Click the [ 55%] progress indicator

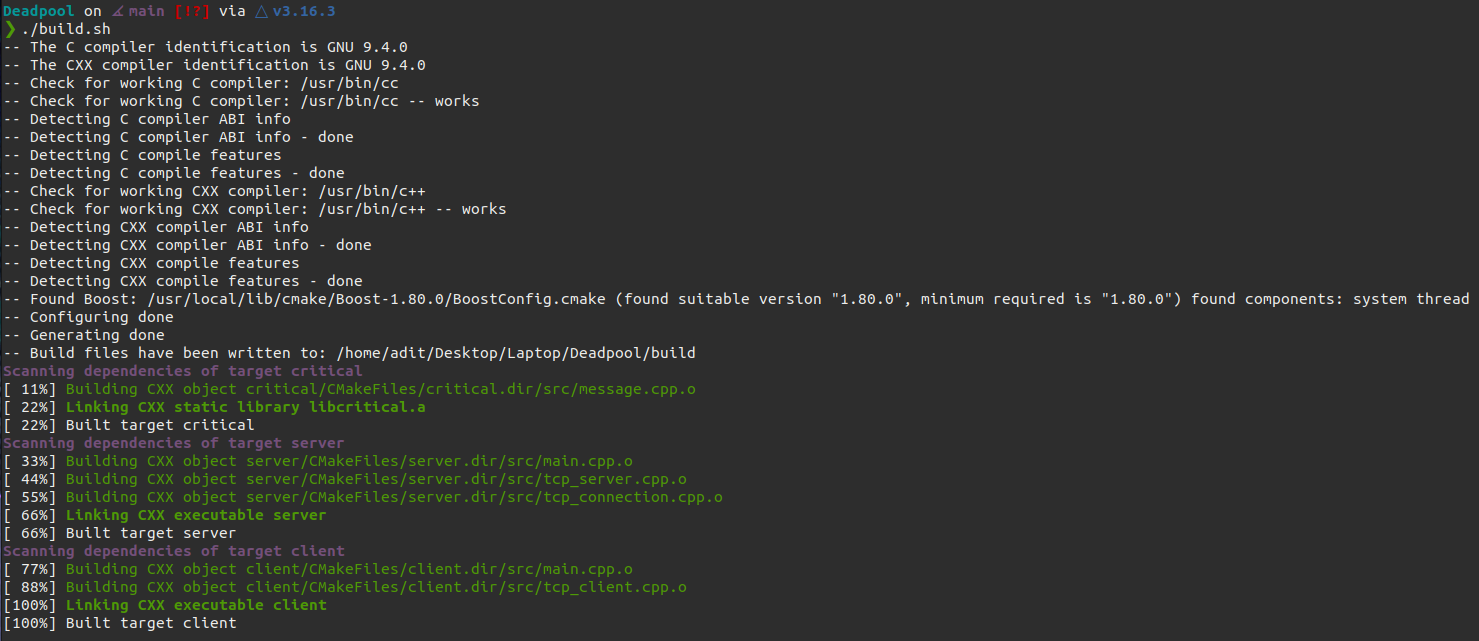point(30,497)
